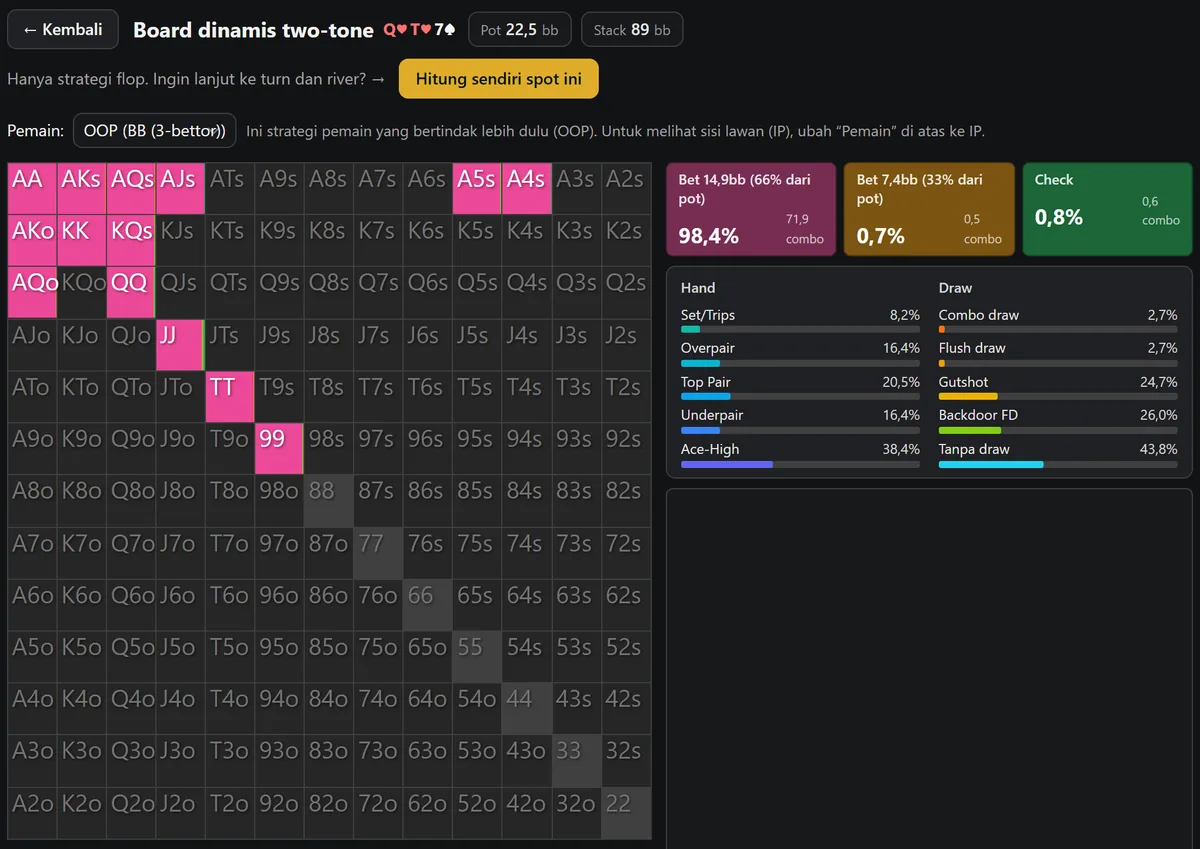Click the Hitung sendiri spot ini button
This screenshot has width=1200, height=849.
coord(498,79)
